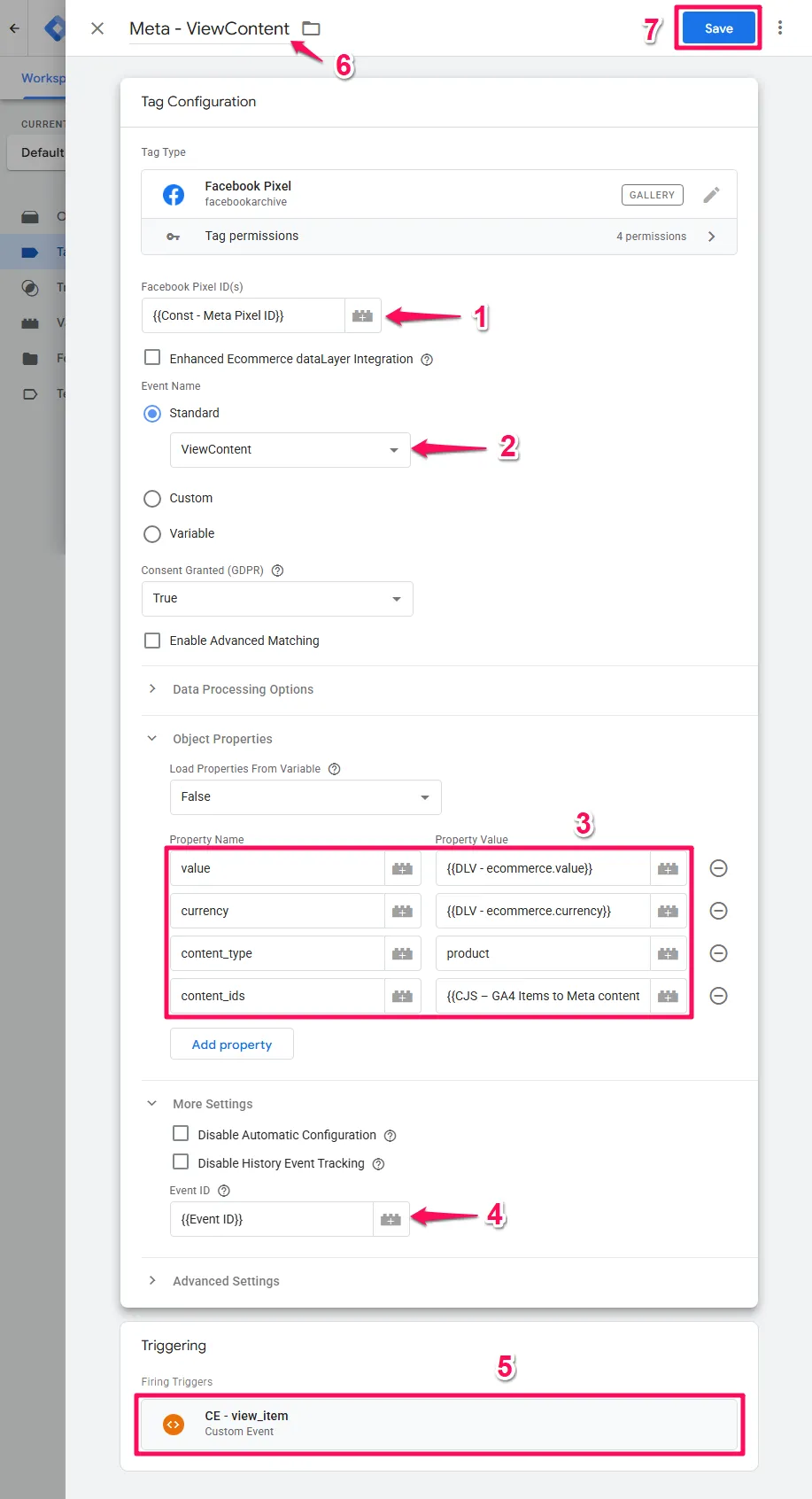This screenshot has width=812, height=1499.
Task: Insert variable for Event ID field
Action: (x=391, y=1220)
